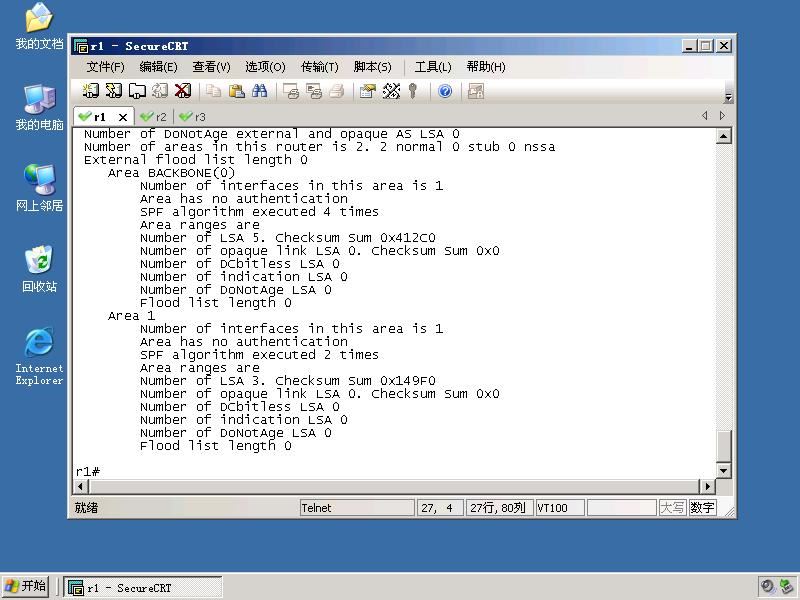Open the 文件(F) menu
The width and height of the screenshot is (800, 600).
105,67
